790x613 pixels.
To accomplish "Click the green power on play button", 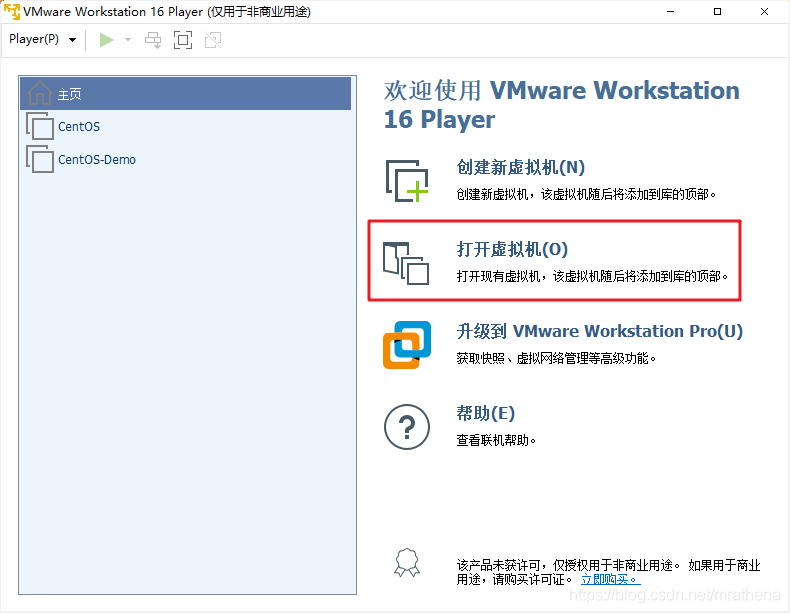I will pyautogui.click(x=106, y=40).
